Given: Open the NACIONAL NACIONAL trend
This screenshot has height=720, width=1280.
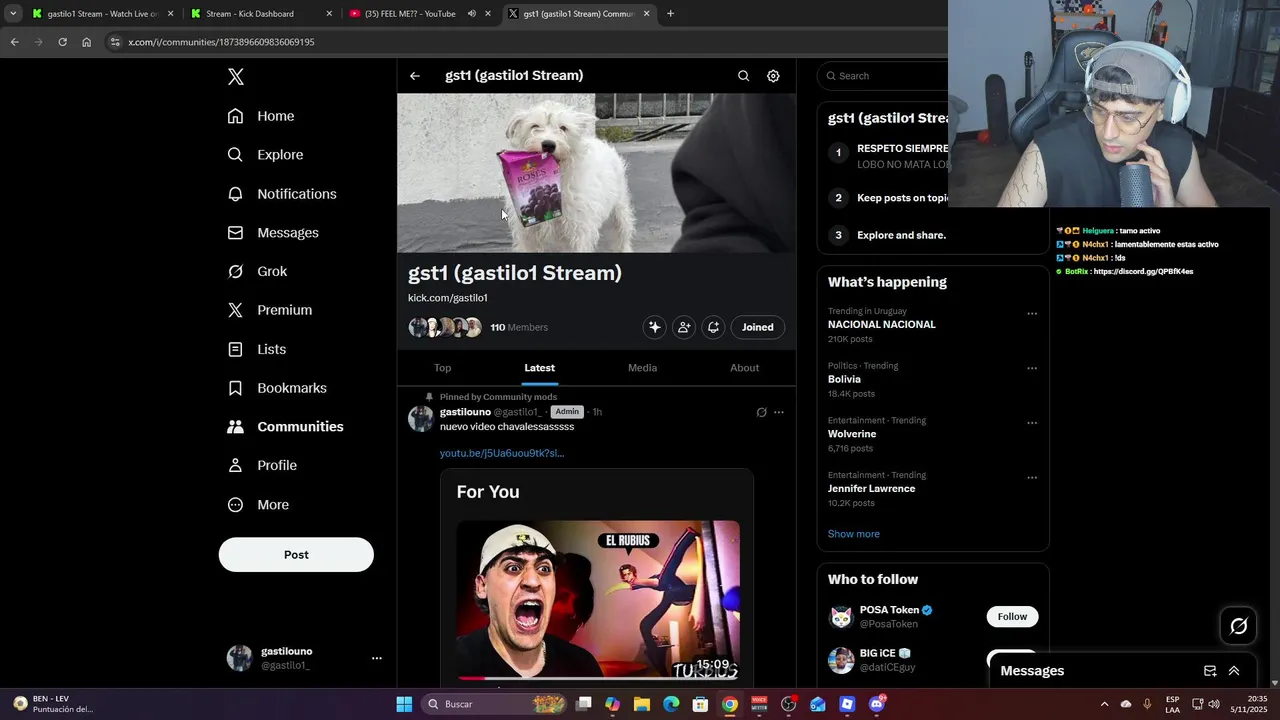Looking at the screenshot, I should pos(882,325).
